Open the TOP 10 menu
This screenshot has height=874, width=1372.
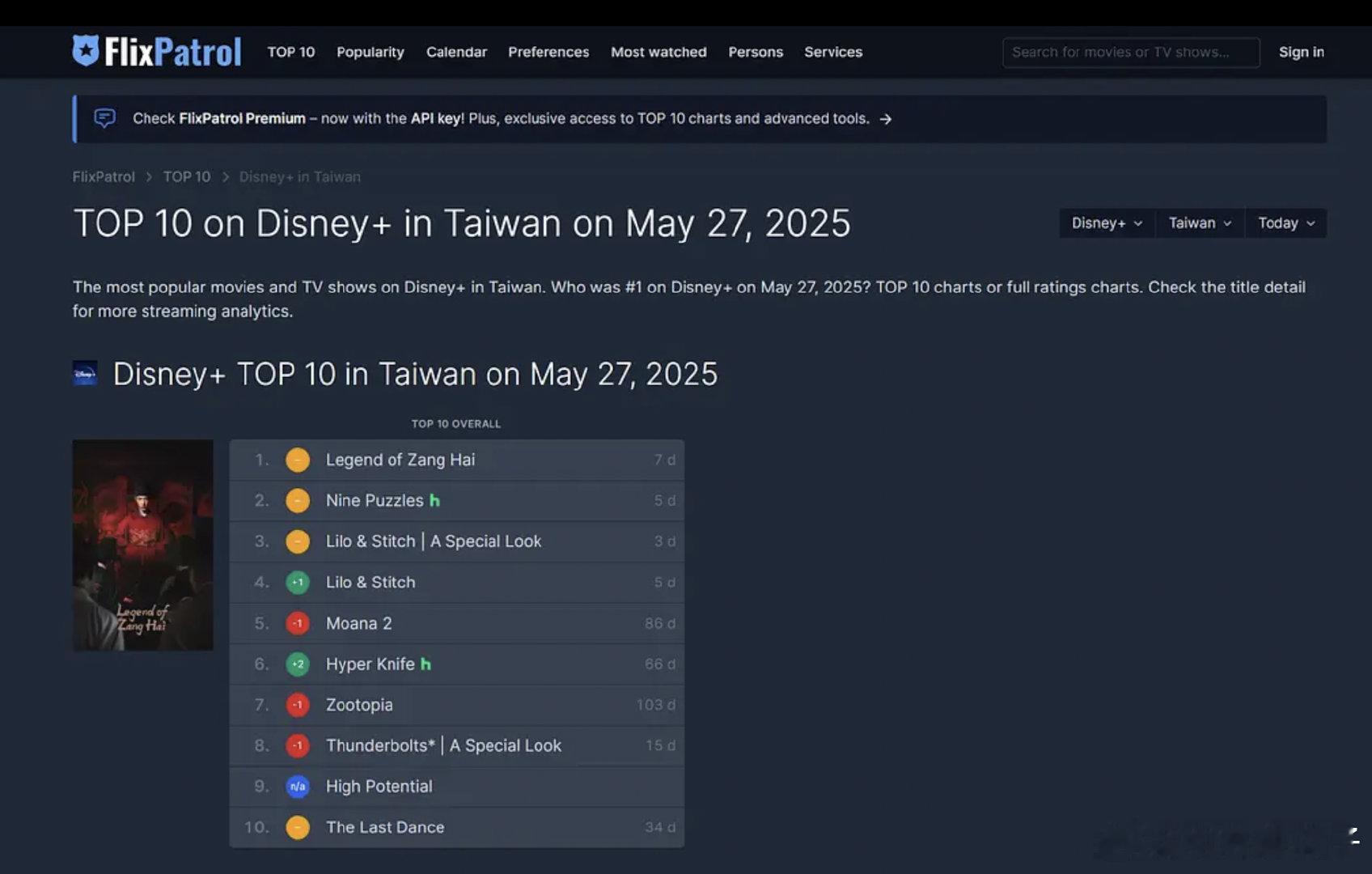[x=291, y=52]
